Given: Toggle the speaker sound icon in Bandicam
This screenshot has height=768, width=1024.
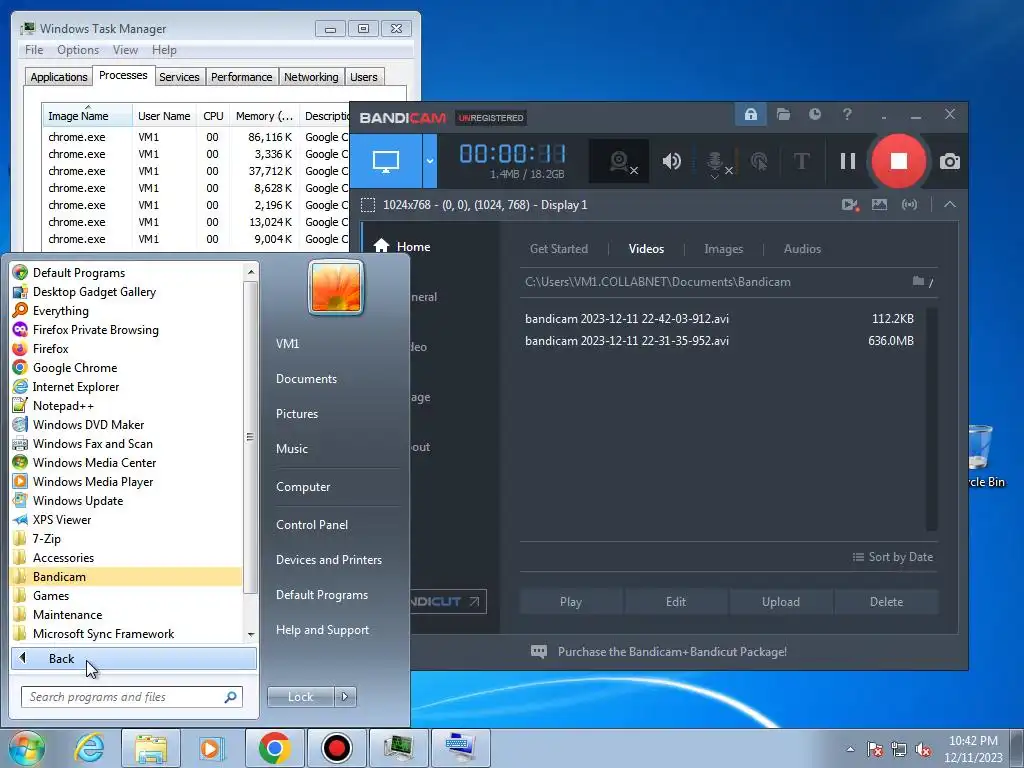Looking at the screenshot, I should [x=671, y=161].
